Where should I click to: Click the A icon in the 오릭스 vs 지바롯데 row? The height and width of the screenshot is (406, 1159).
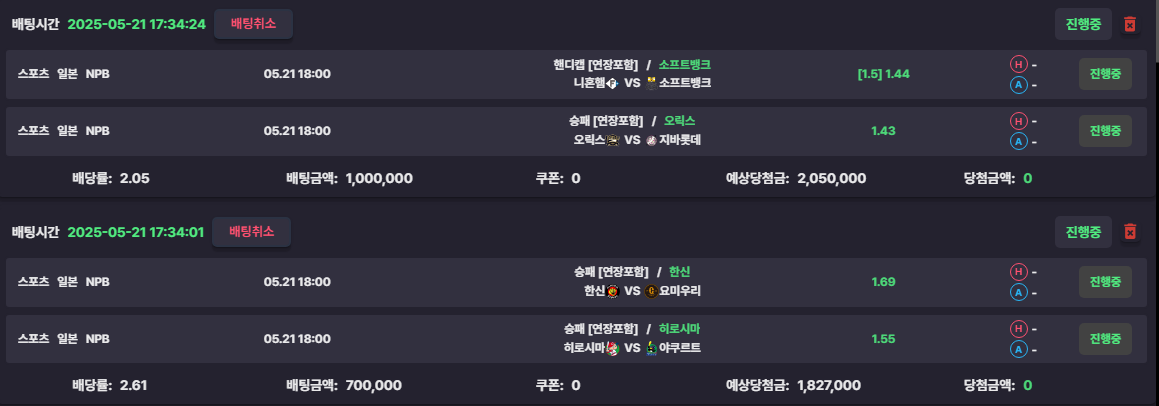click(1019, 142)
